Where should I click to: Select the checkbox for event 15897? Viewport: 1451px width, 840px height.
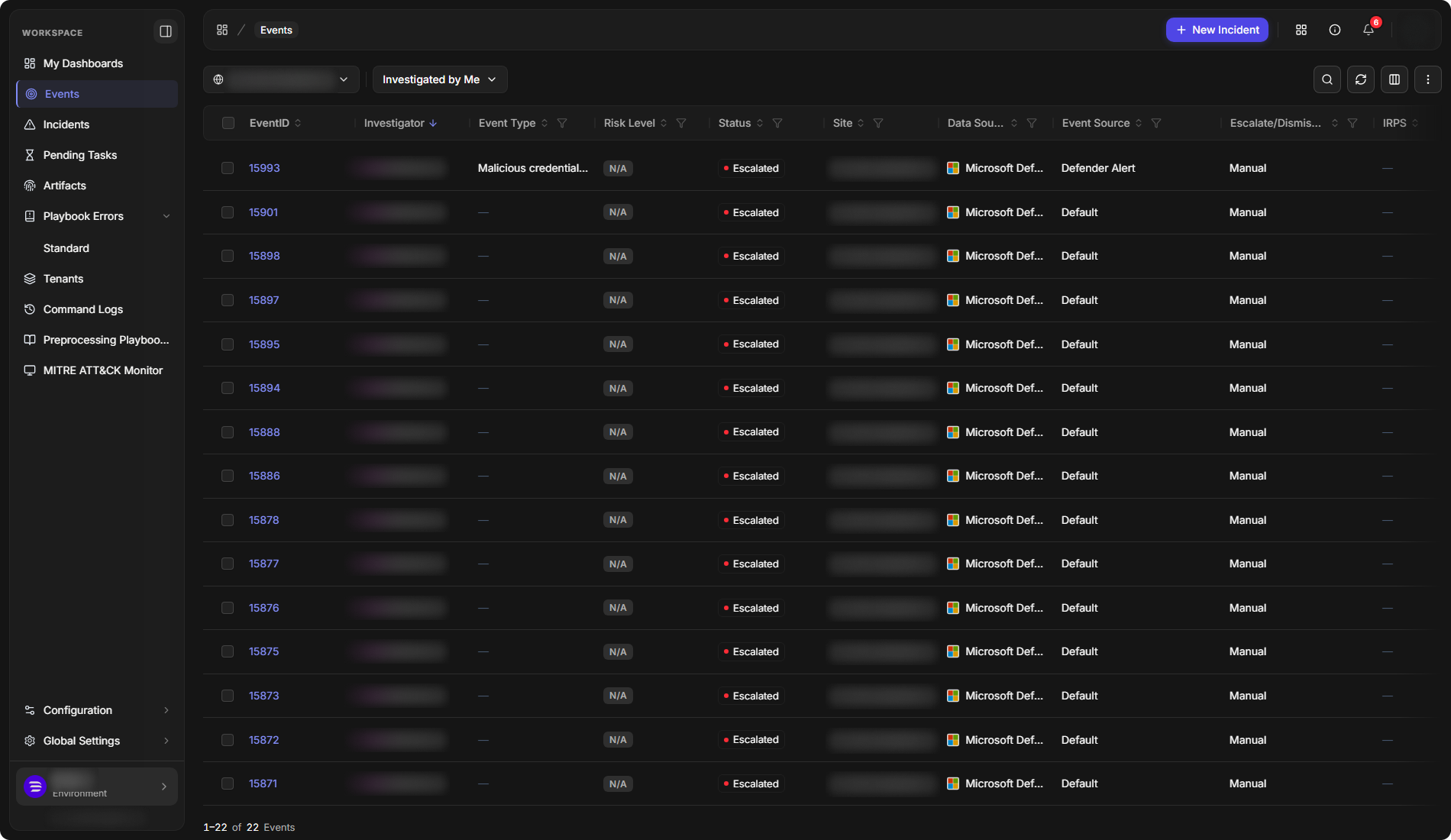(x=228, y=300)
